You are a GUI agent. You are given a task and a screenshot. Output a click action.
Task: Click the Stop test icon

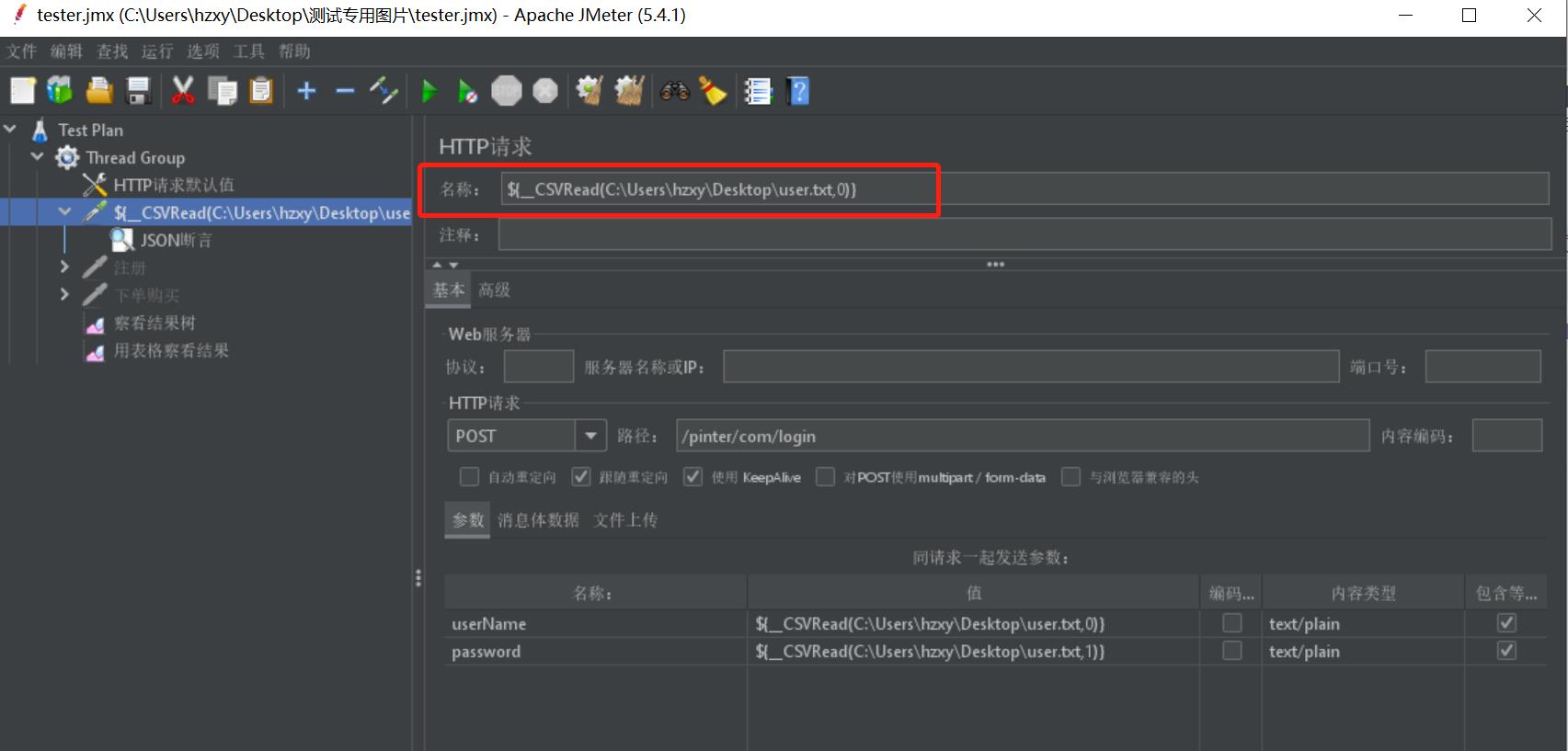(507, 91)
